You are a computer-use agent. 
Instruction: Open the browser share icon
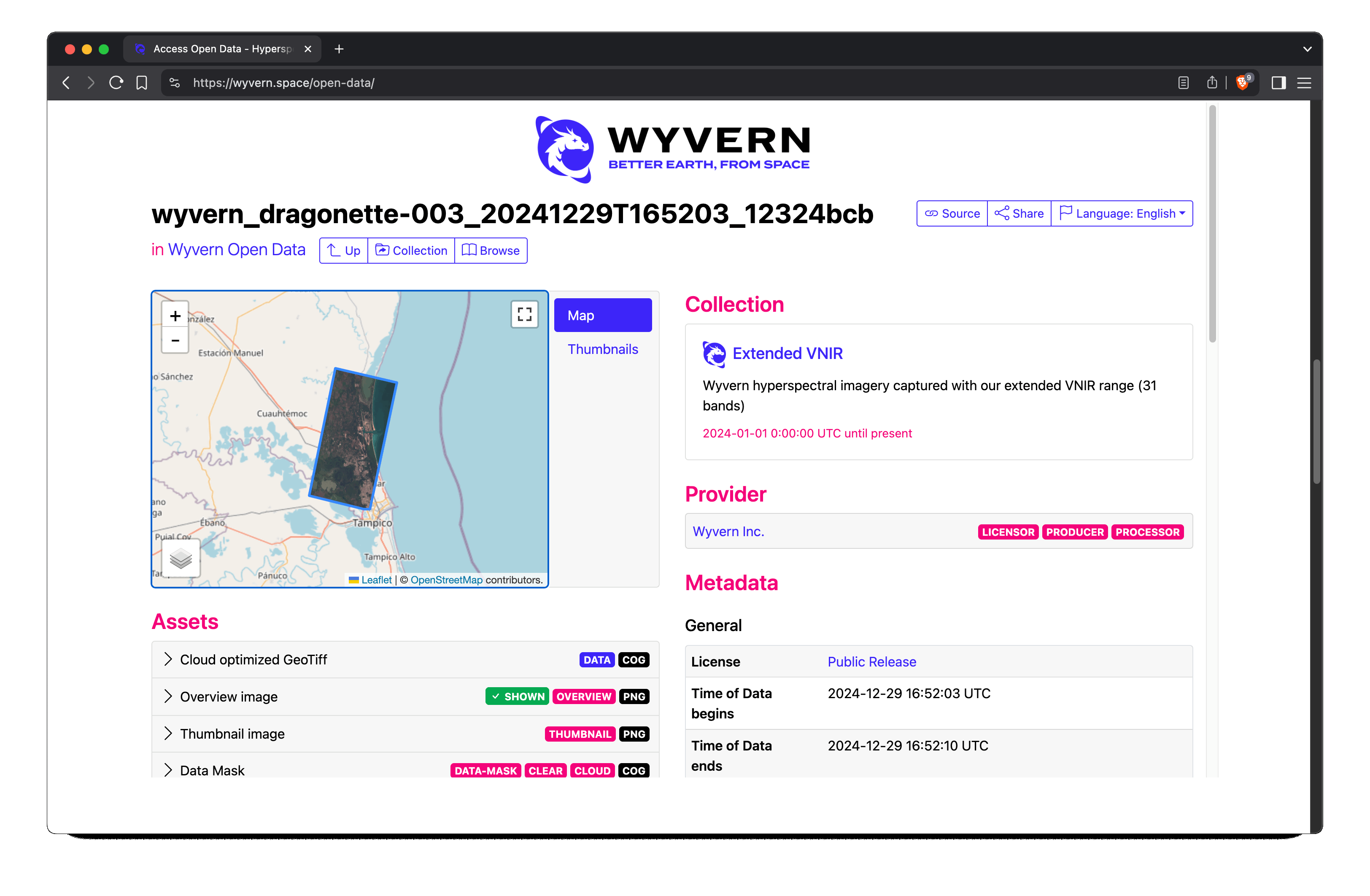point(1212,83)
